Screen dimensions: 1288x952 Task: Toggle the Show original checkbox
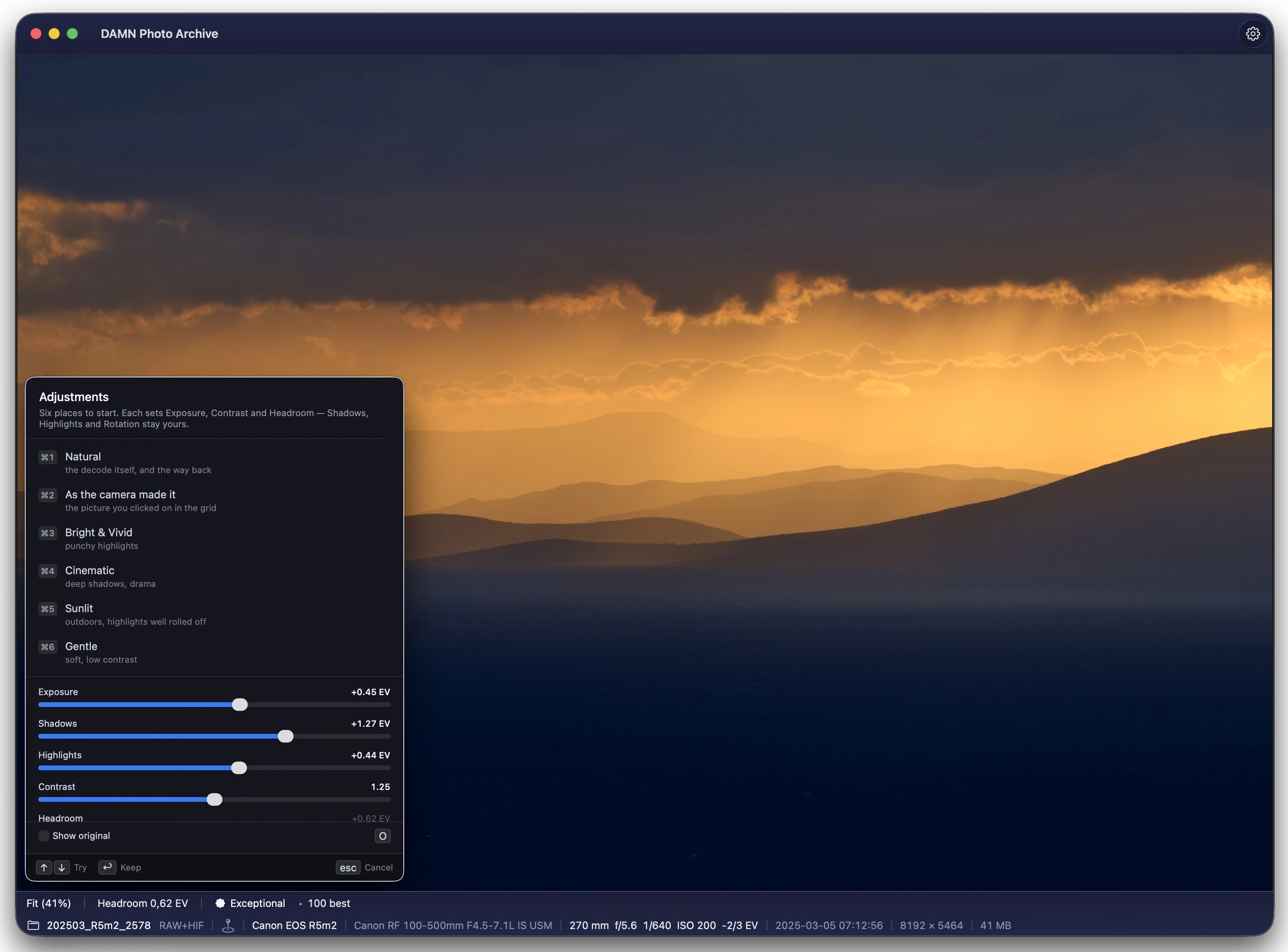click(44, 836)
